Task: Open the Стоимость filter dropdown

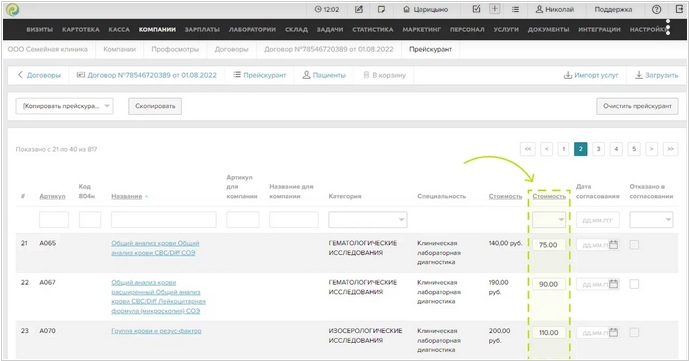Action: [549, 220]
